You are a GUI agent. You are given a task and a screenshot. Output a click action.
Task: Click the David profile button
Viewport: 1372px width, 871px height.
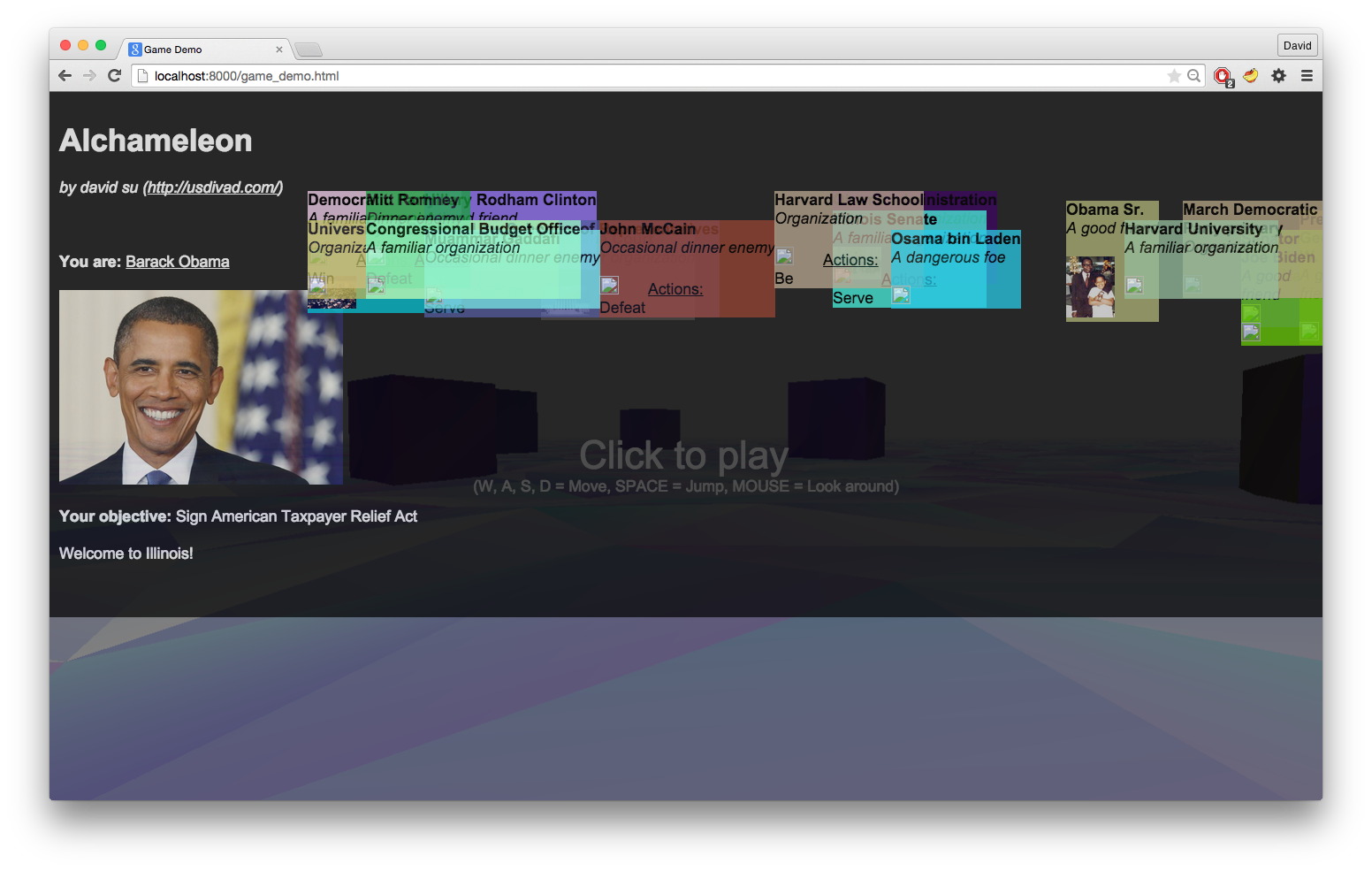(x=1298, y=45)
